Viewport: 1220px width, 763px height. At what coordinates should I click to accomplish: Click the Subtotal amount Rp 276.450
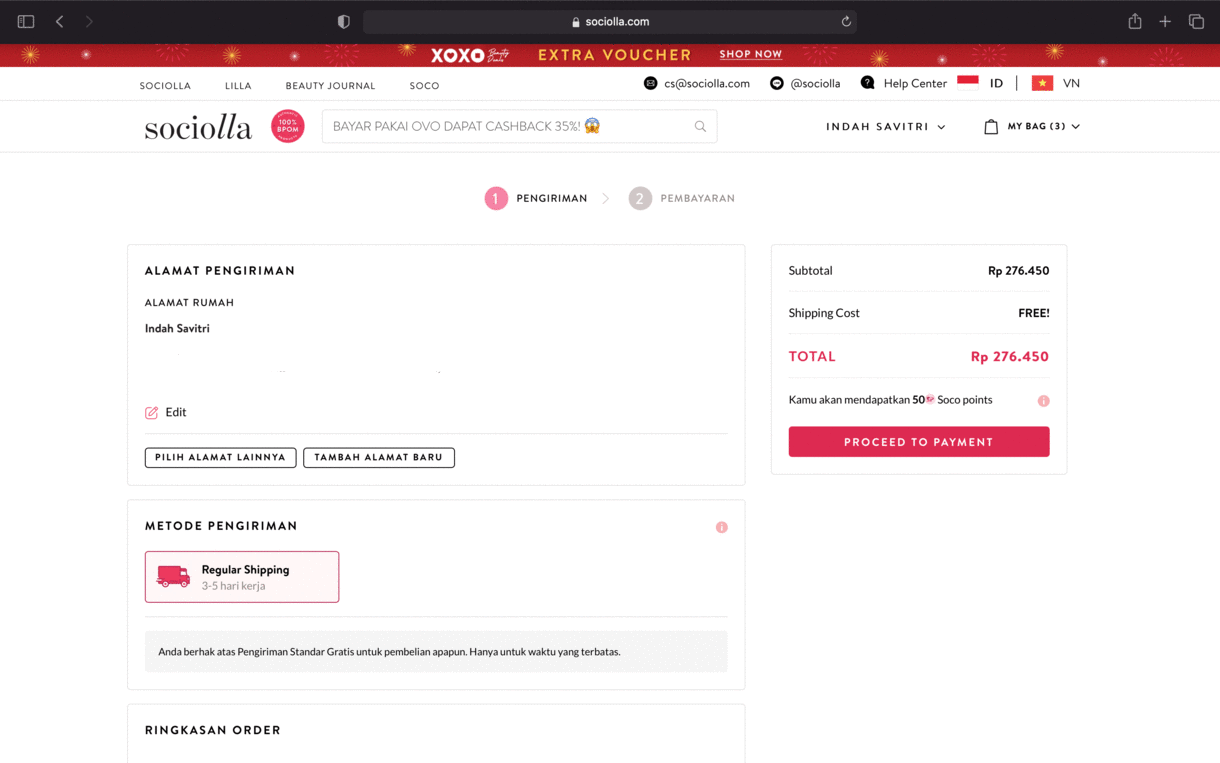1018,271
